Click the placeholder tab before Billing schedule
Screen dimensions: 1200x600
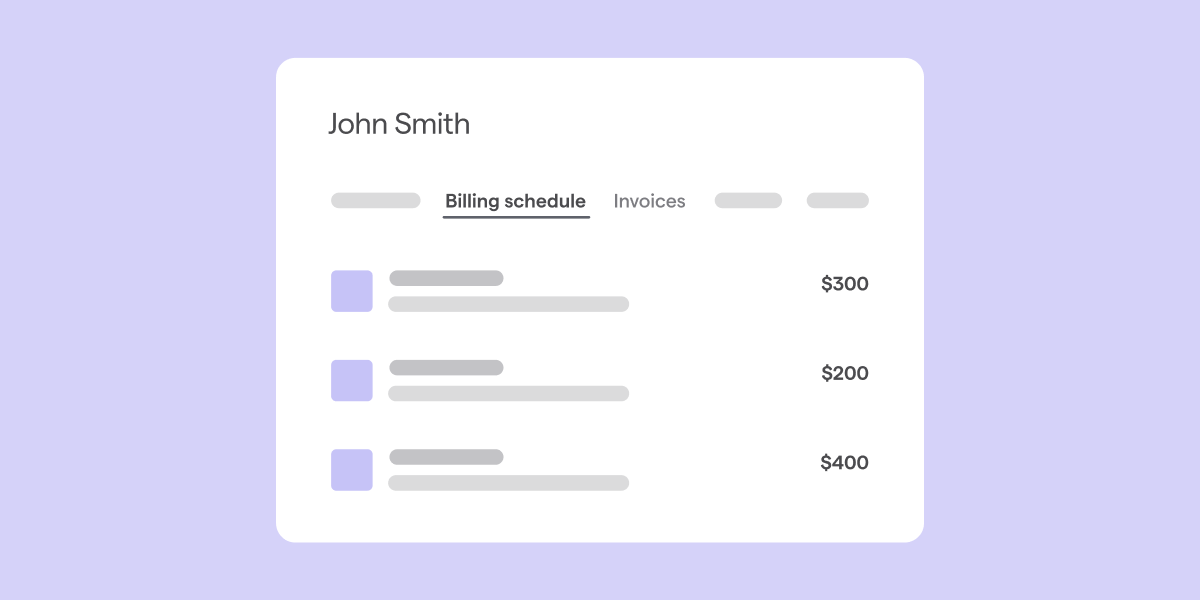[375, 201]
